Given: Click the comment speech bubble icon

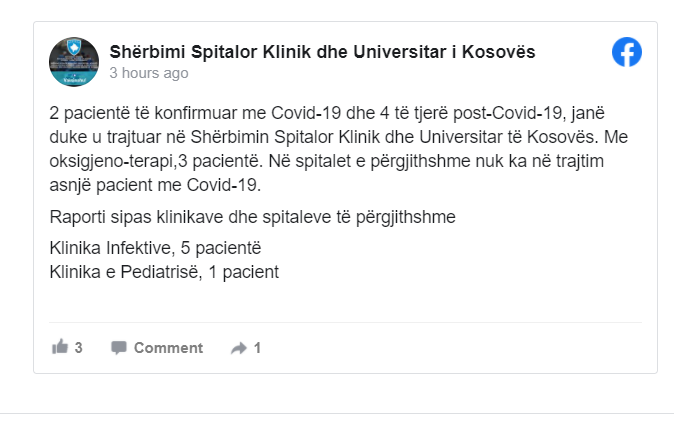Looking at the screenshot, I should (119, 348).
